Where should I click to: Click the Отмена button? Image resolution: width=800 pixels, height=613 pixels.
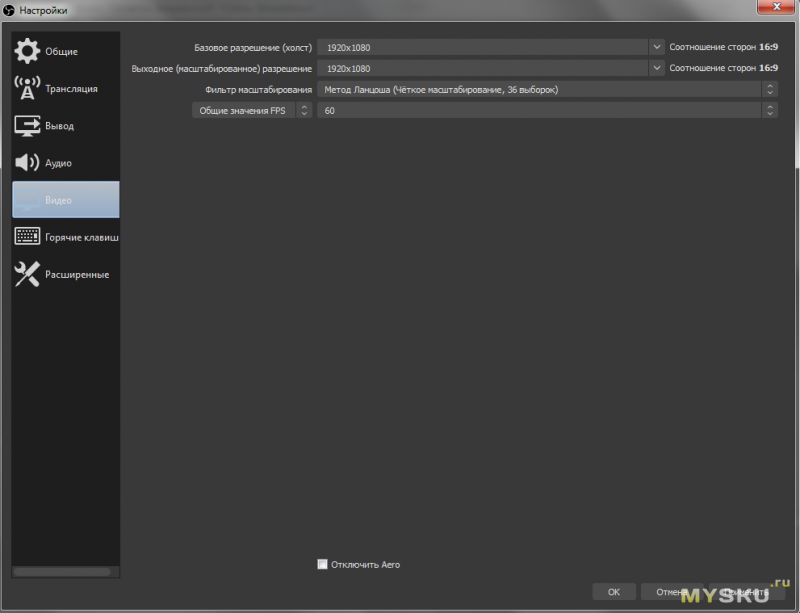(x=671, y=592)
